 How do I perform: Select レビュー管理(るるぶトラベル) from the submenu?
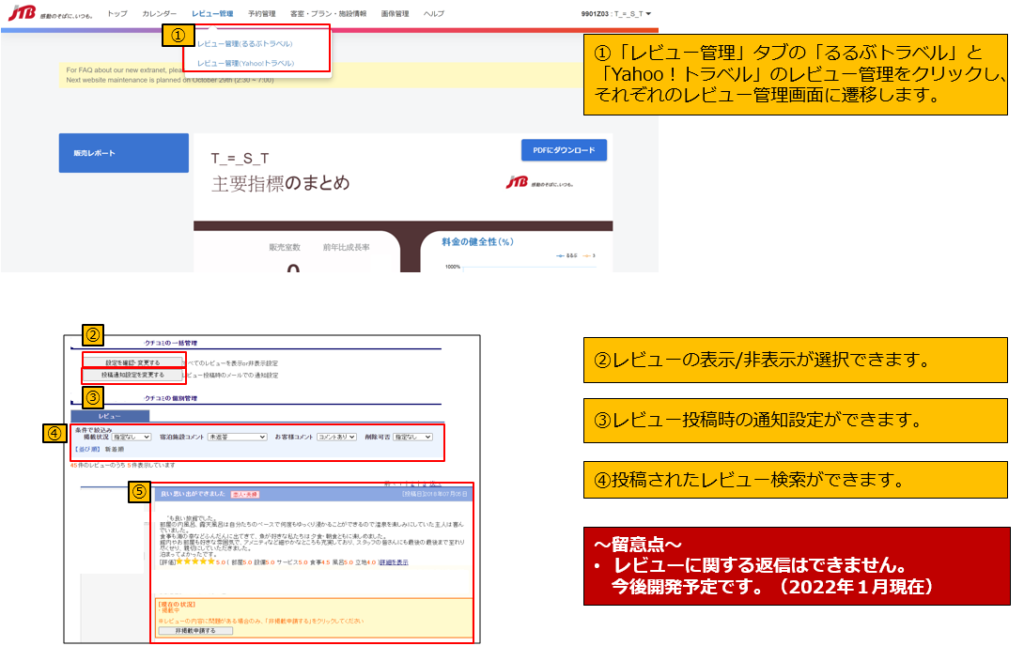coord(245,44)
